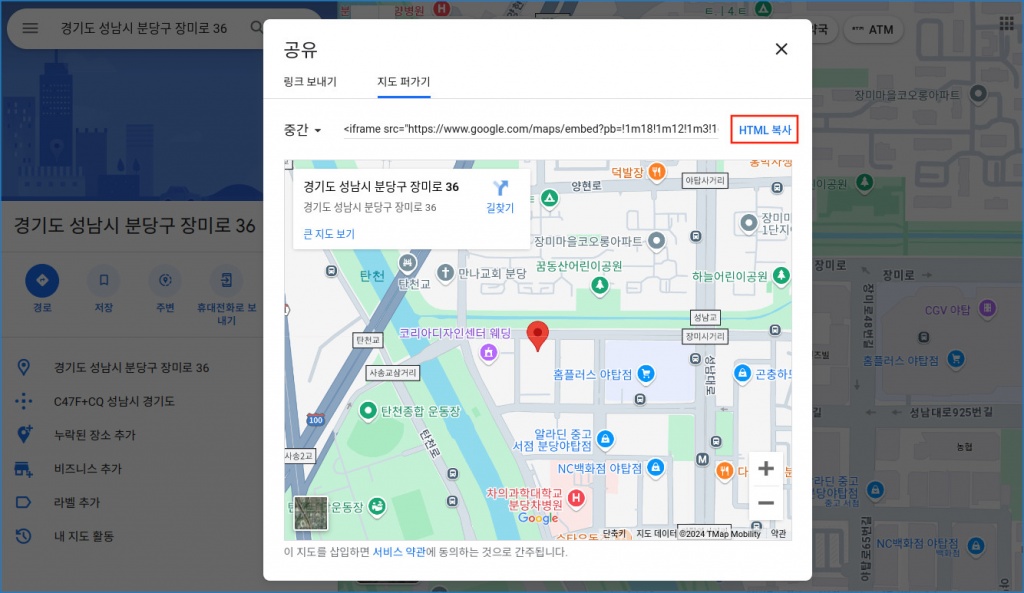
Task: Zoom out with the minus button
Action: click(x=766, y=502)
